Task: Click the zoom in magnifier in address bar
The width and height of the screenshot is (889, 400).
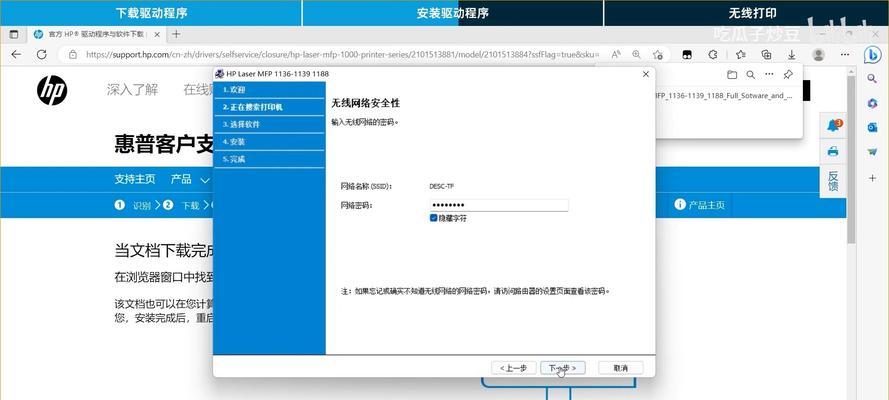Action: click(636, 55)
